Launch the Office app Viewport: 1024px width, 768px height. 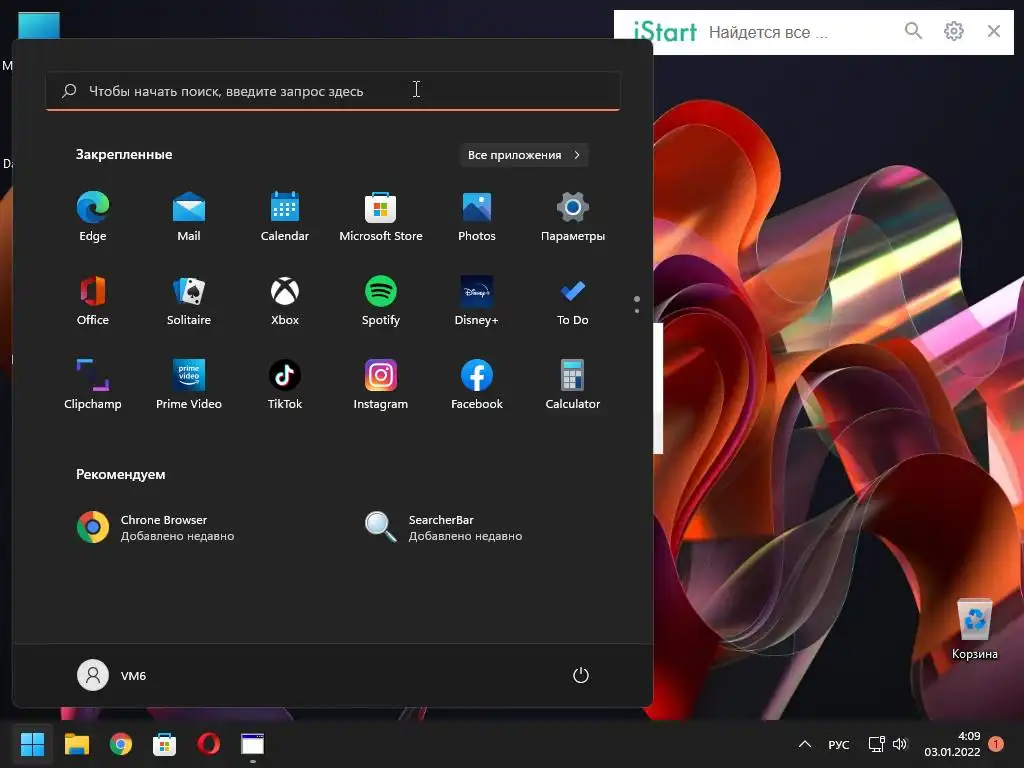93,300
